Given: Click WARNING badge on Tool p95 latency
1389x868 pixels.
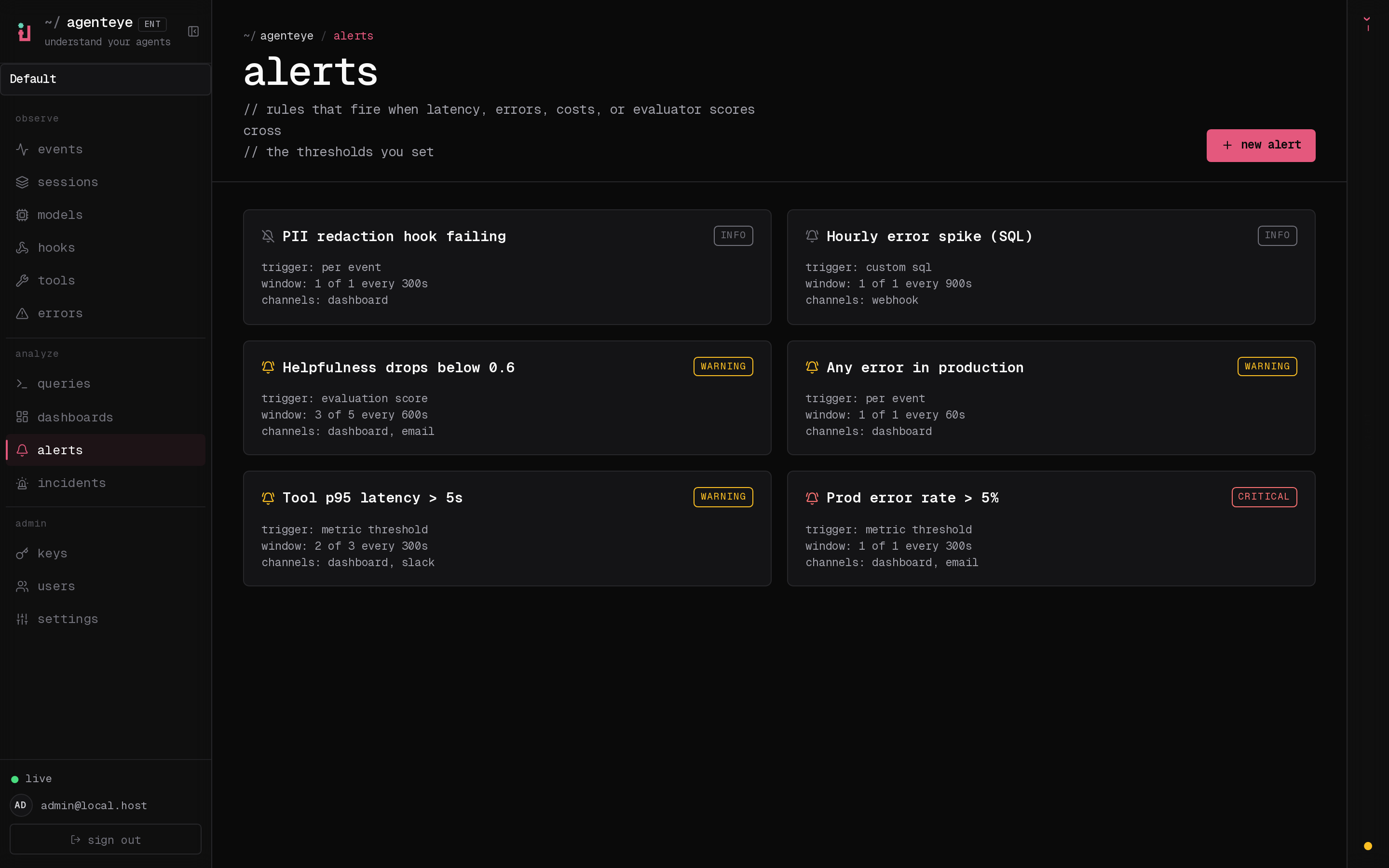Looking at the screenshot, I should pyautogui.click(x=723, y=497).
